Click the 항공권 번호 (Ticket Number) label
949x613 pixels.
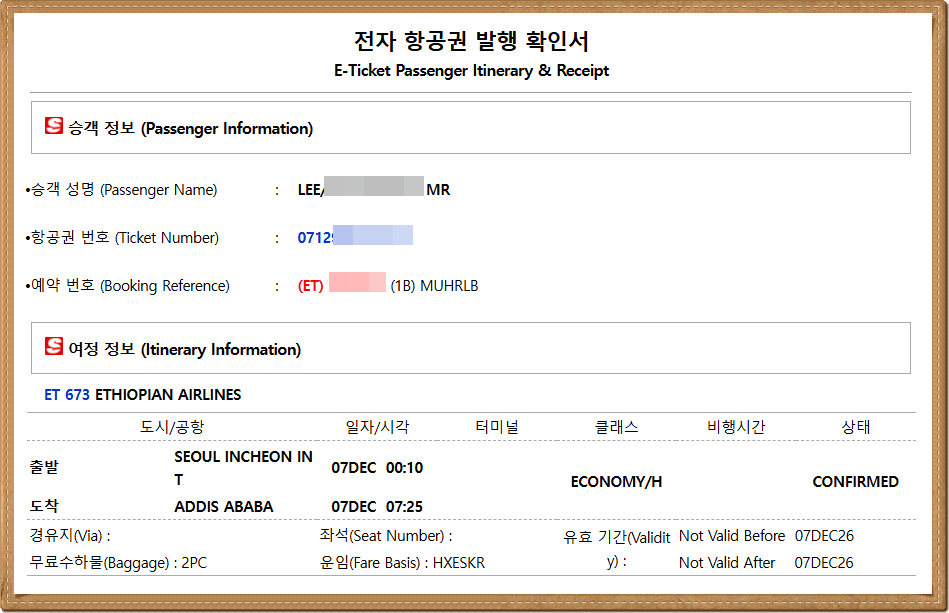point(125,237)
